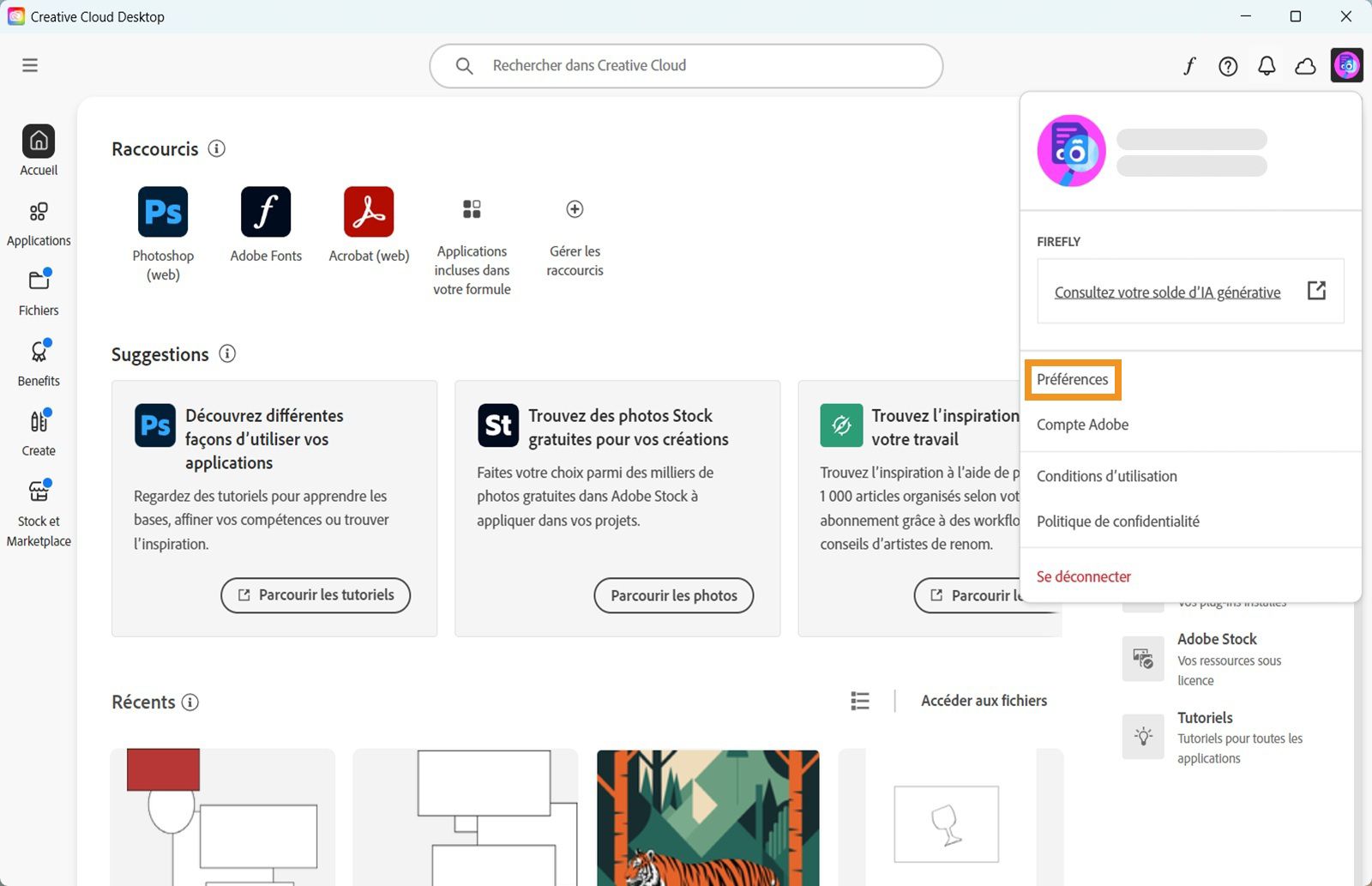The width and height of the screenshot is (1372, 886).
Task: Click the Trouvez l'inspiration card icon
Action: (x=841, y=425)
